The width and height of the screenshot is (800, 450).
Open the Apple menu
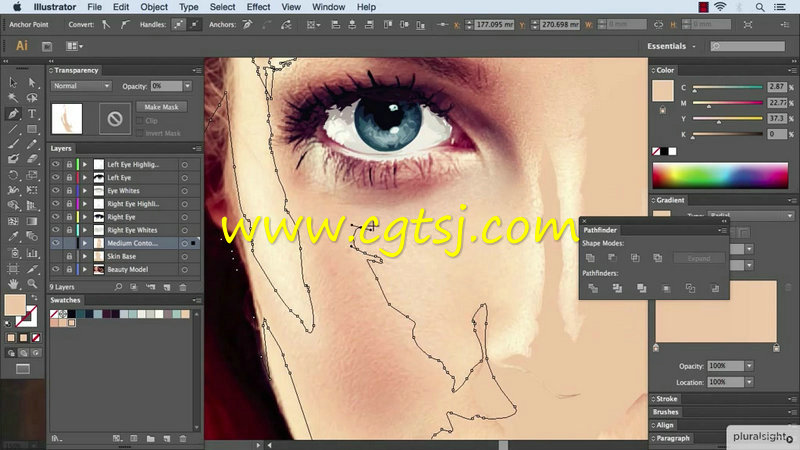click(17, 7)
